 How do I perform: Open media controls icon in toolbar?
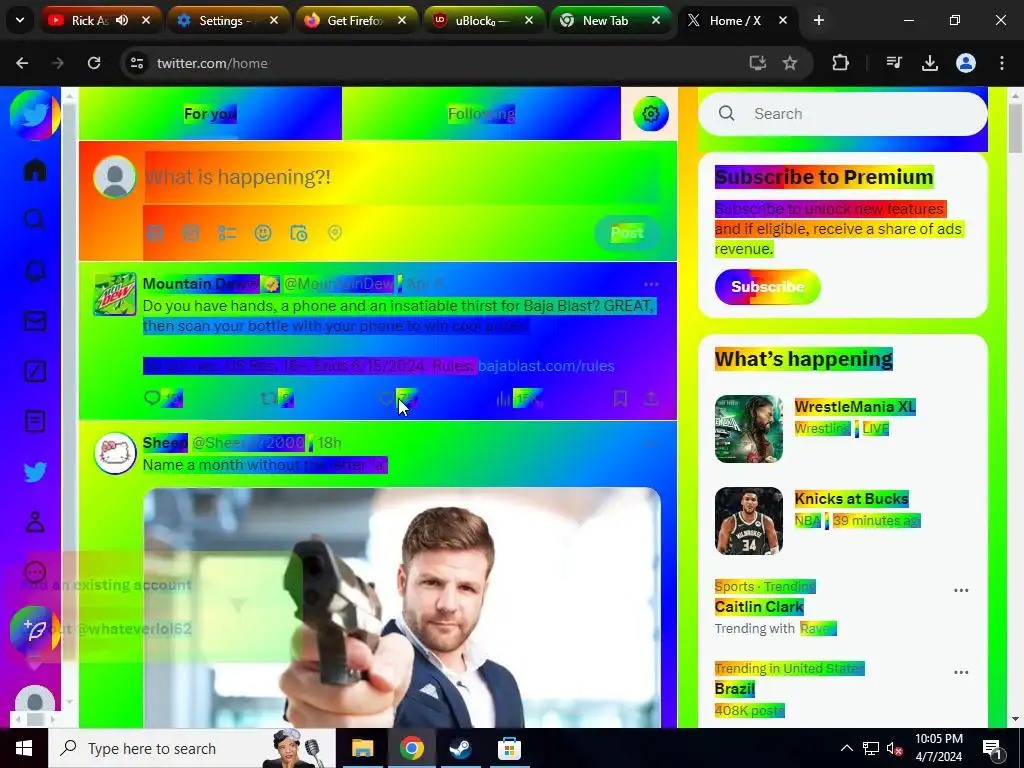tap(893, 63)
